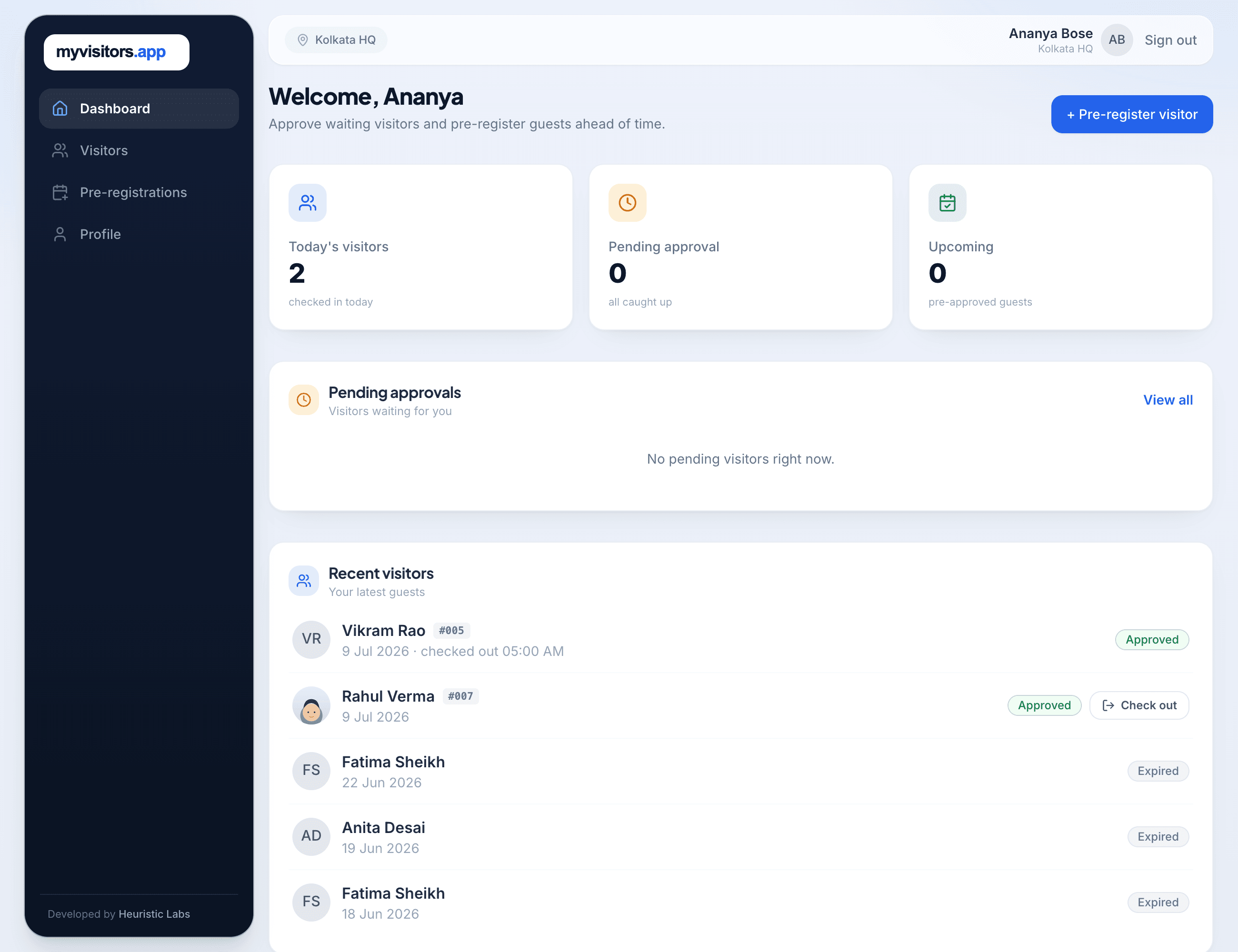This screenshot has height=952, width=1238.
Task: Click the myvisitors.app logo
Action: pyautogui.click(x=116, y=52)
